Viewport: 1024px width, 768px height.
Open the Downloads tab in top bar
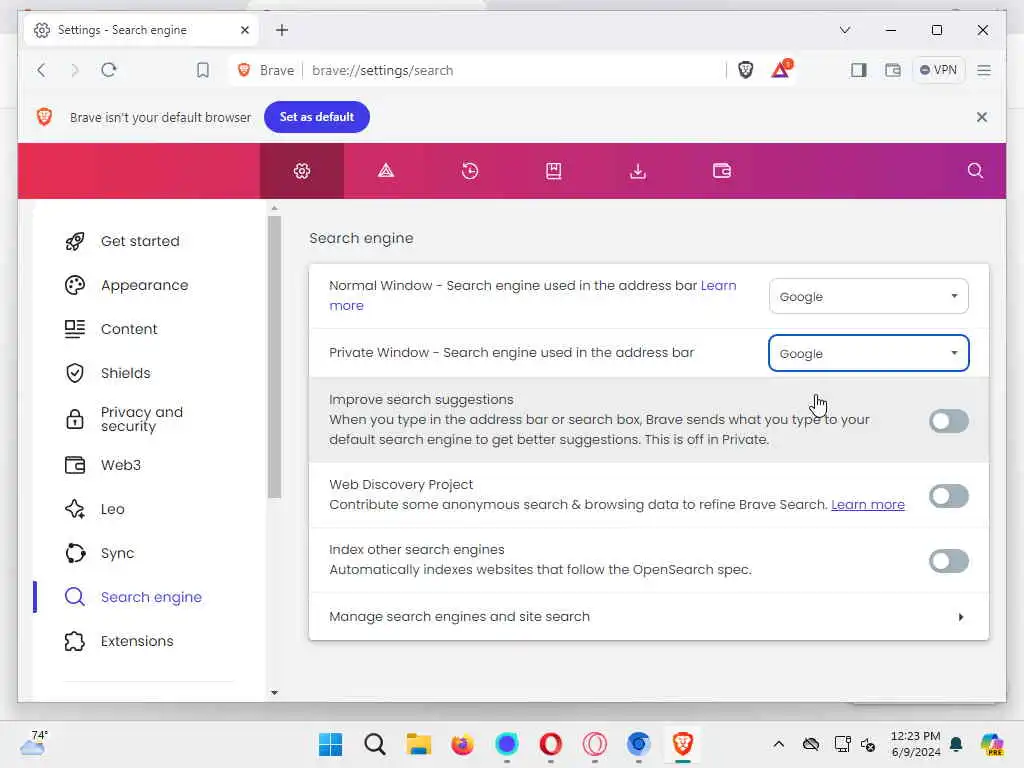coord(637,171)
